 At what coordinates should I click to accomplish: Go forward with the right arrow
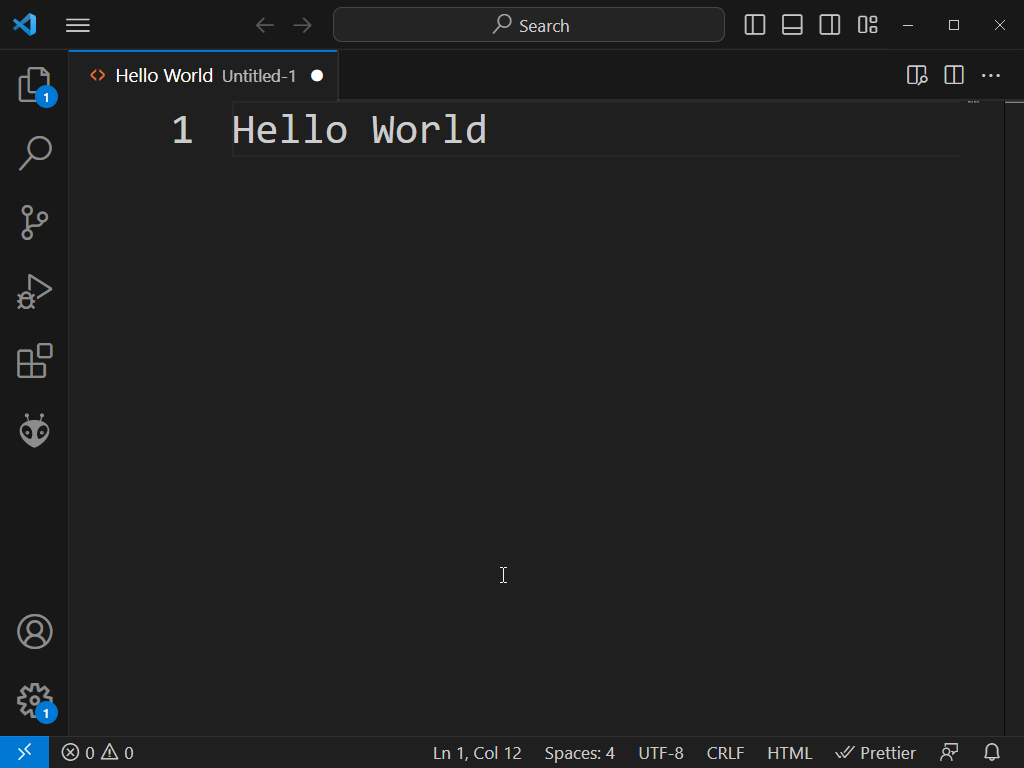point(302,25)
